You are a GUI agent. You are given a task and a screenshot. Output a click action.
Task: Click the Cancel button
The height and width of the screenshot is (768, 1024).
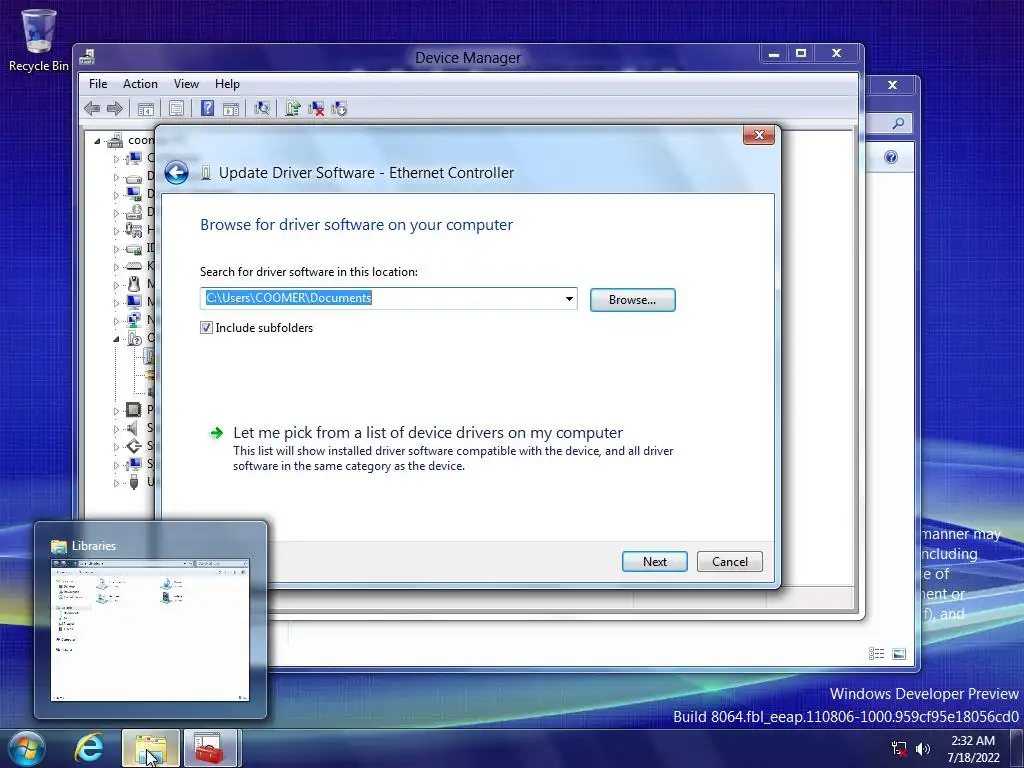point(729,562)
